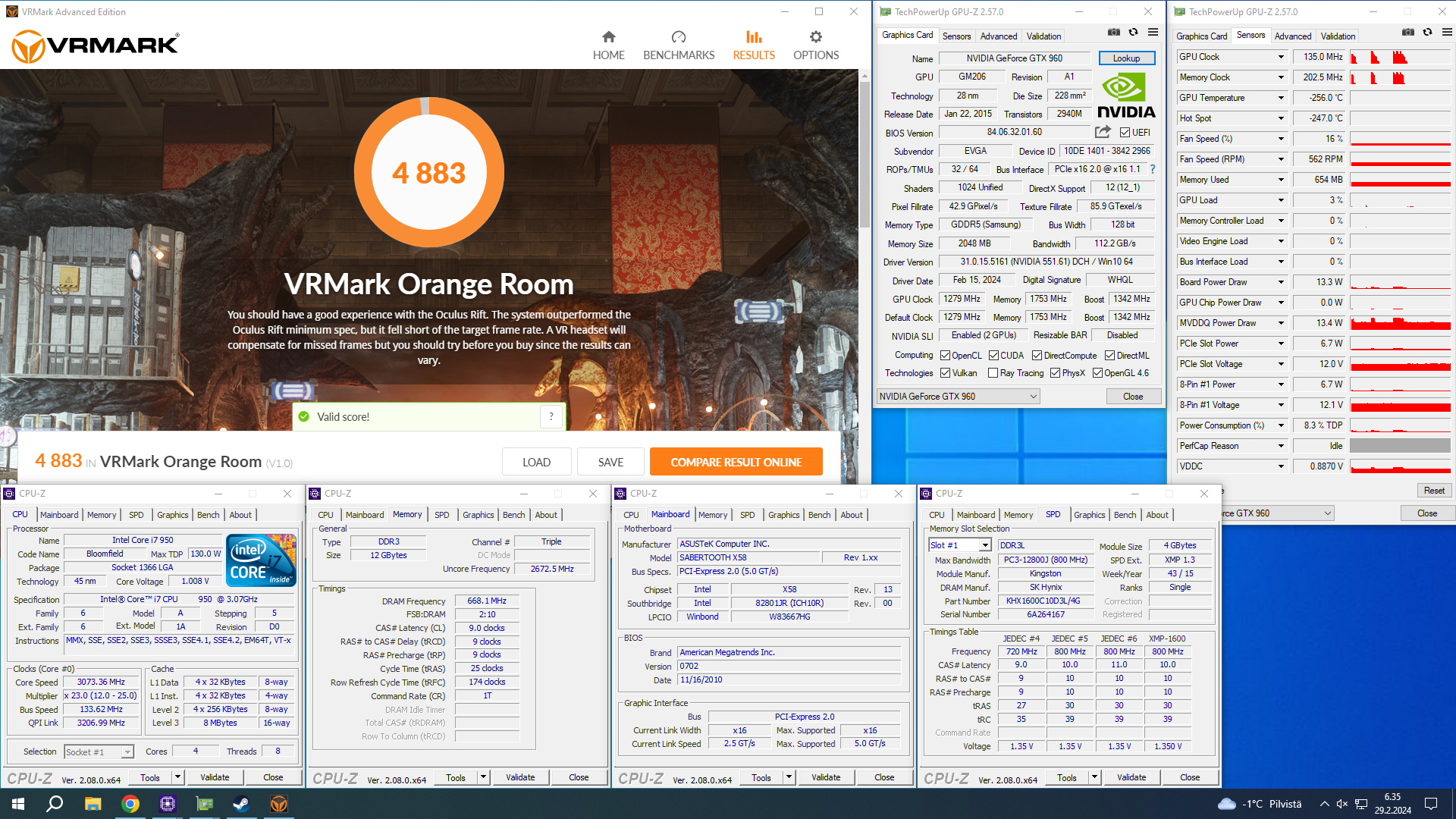Open Bench tab in CPU-Z Mainboard window
The image size is (1456, 819).
(x=820, y=515)
